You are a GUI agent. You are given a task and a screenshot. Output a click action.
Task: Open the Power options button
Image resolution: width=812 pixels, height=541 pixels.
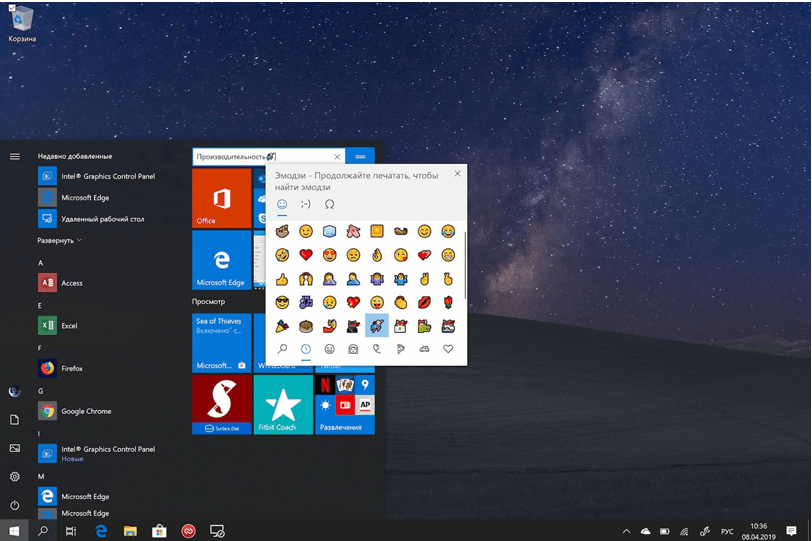[14, 505]
